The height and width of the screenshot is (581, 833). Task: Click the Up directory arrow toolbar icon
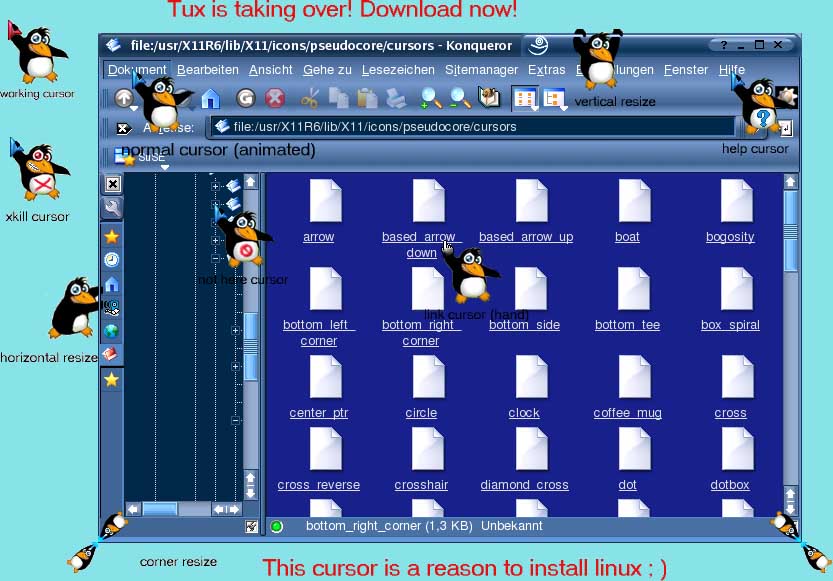tap(124, 98)
